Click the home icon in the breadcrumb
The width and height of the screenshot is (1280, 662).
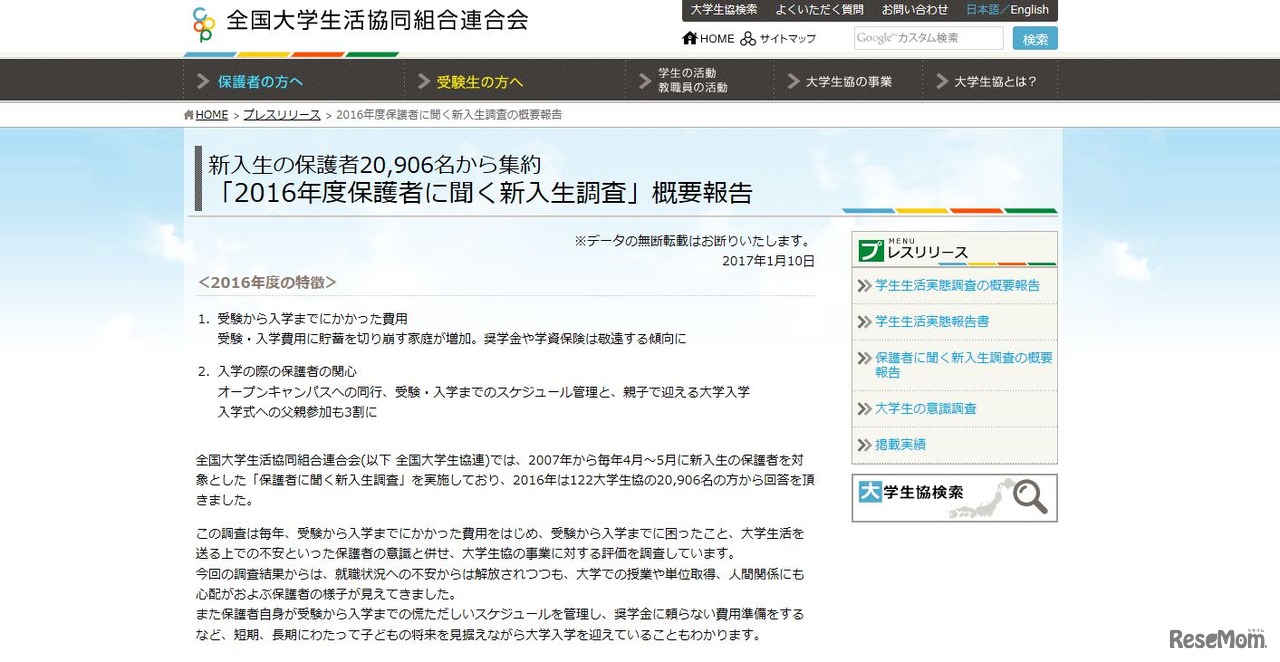(187, 114)
